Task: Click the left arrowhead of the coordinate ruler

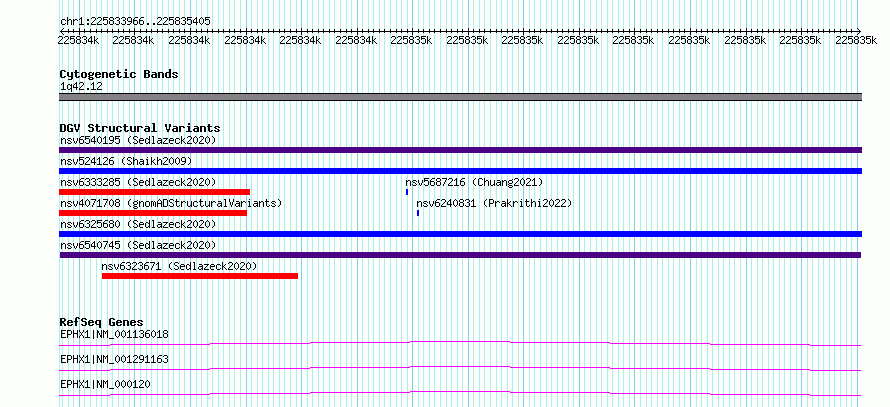Action: point(61,31)
